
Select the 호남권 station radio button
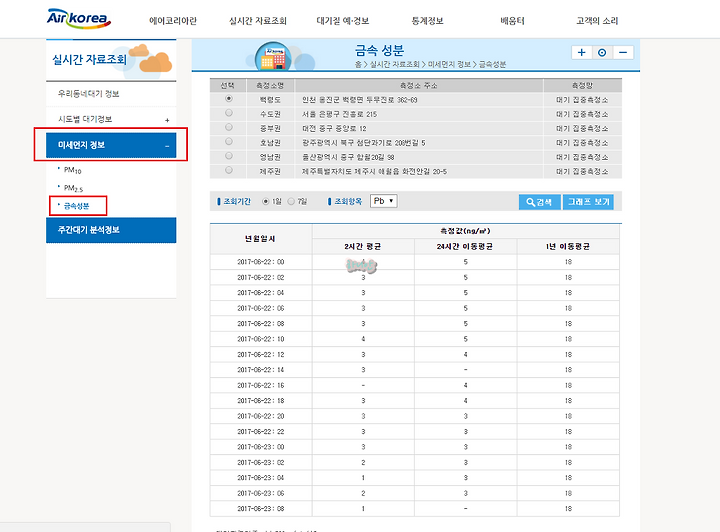point(229,142)
